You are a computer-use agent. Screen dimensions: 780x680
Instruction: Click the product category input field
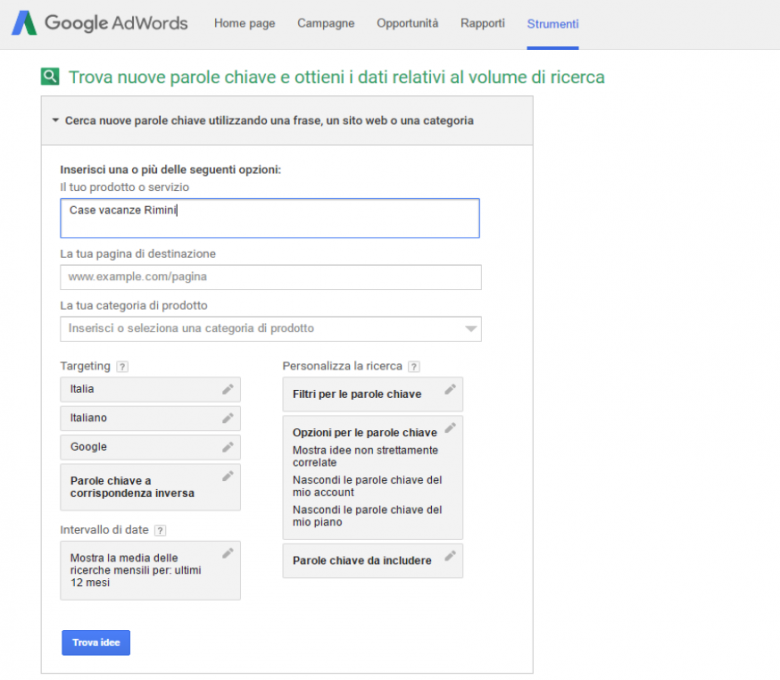(x=271, y=329)
